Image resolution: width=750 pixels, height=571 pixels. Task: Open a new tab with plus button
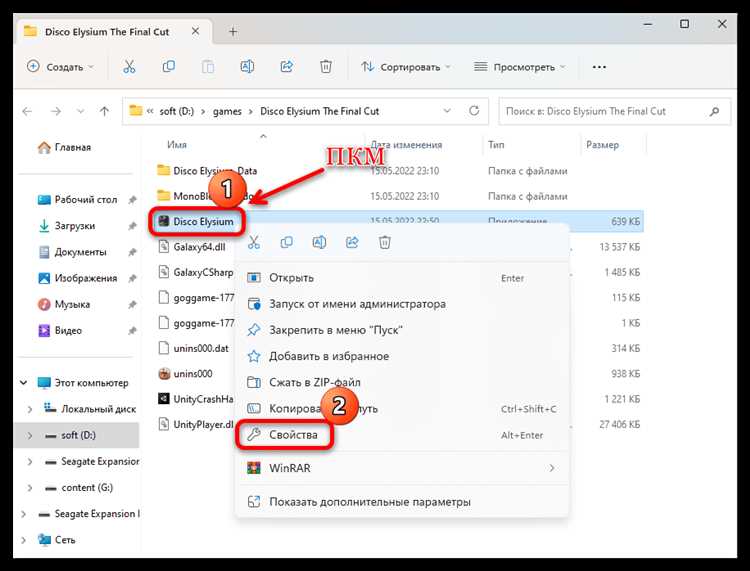(x=233, y=32)
